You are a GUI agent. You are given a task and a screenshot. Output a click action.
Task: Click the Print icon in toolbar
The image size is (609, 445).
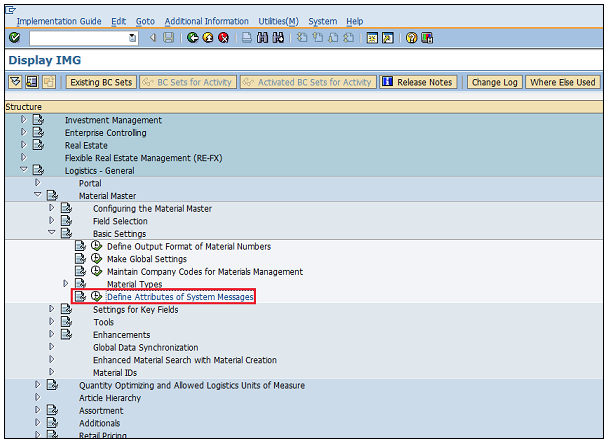click(x=246, y=38)
